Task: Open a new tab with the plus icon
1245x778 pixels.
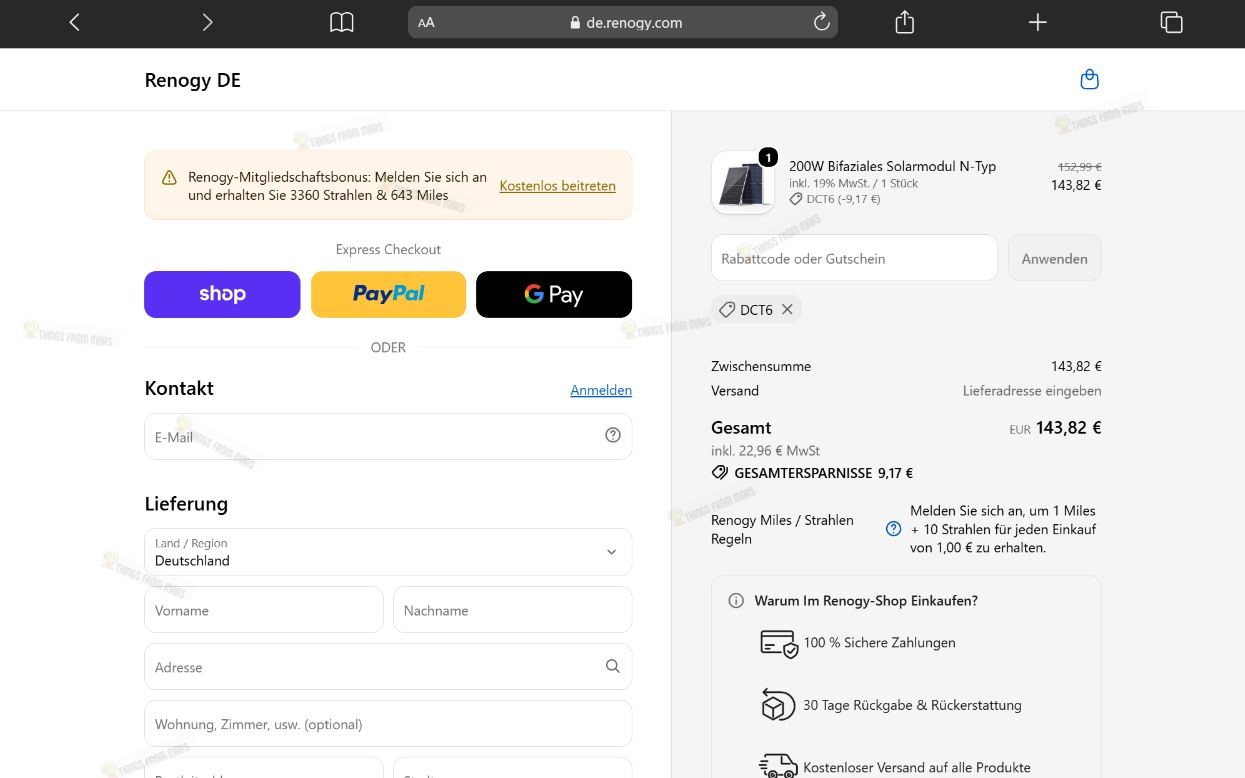Action: [x=1038, y=22]
